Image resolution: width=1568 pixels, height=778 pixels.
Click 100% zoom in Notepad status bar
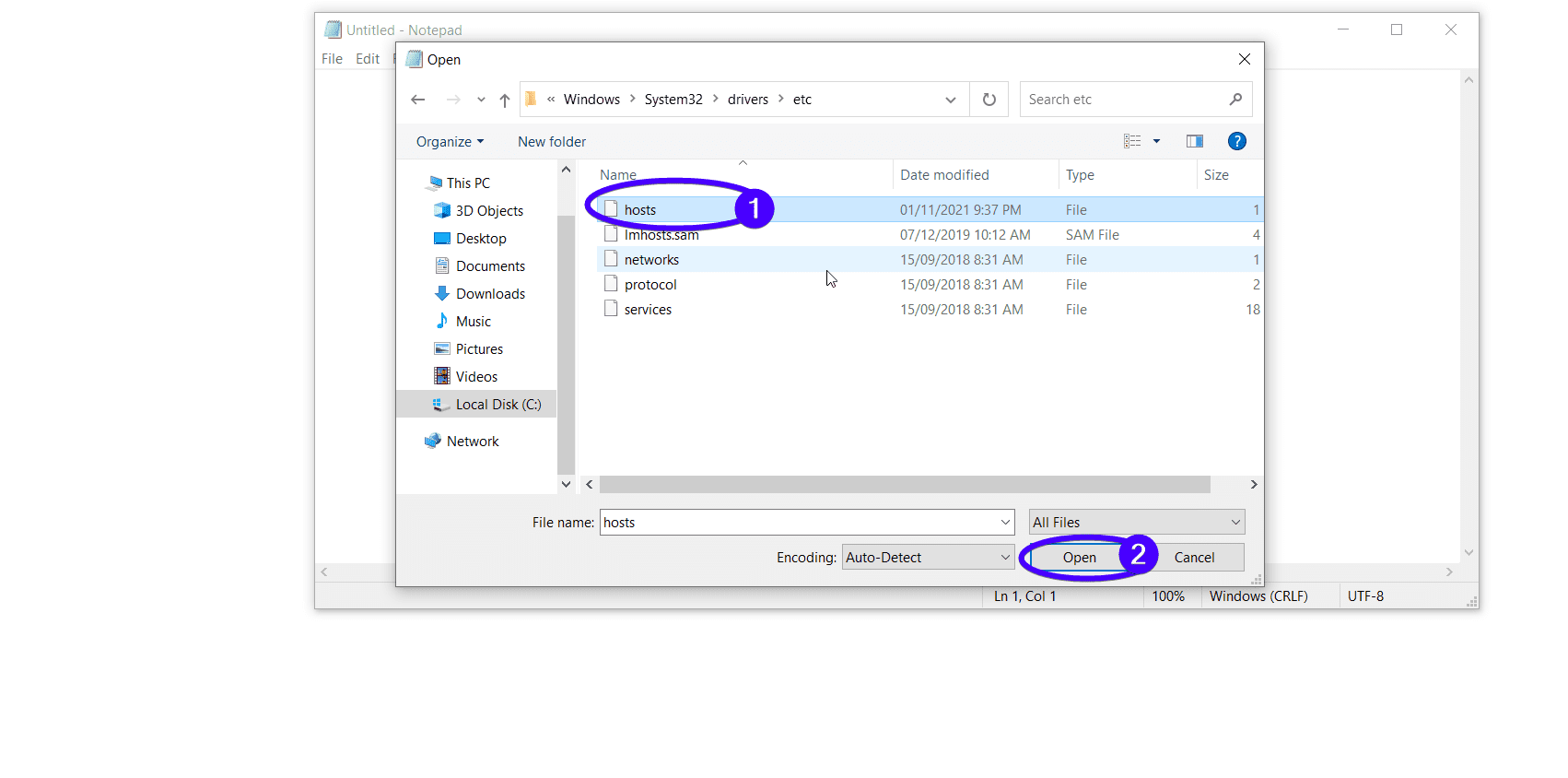[x=1168, y=596]
